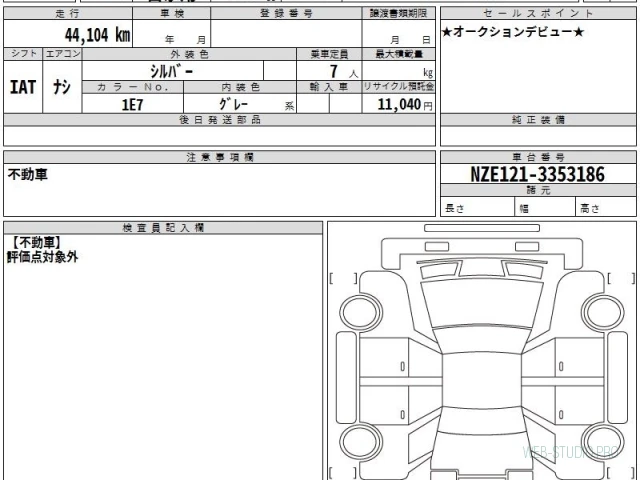Click the 純正装備 header bar
This screenshot has width=640, height=480.
(538, 120)
